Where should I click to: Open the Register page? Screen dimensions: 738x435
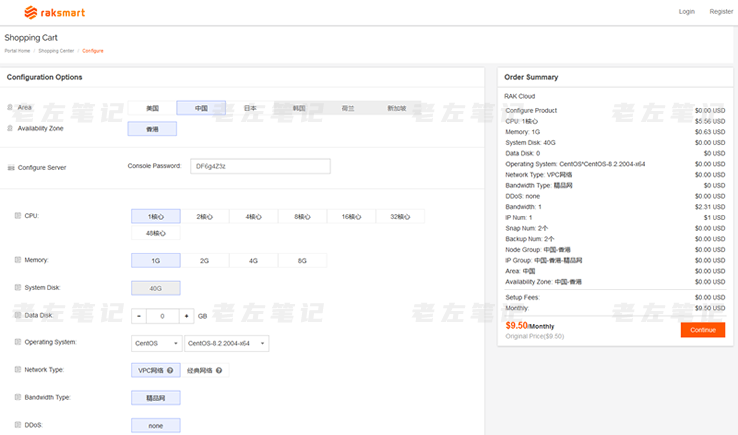pyautogui.click(x=721, y=12)
